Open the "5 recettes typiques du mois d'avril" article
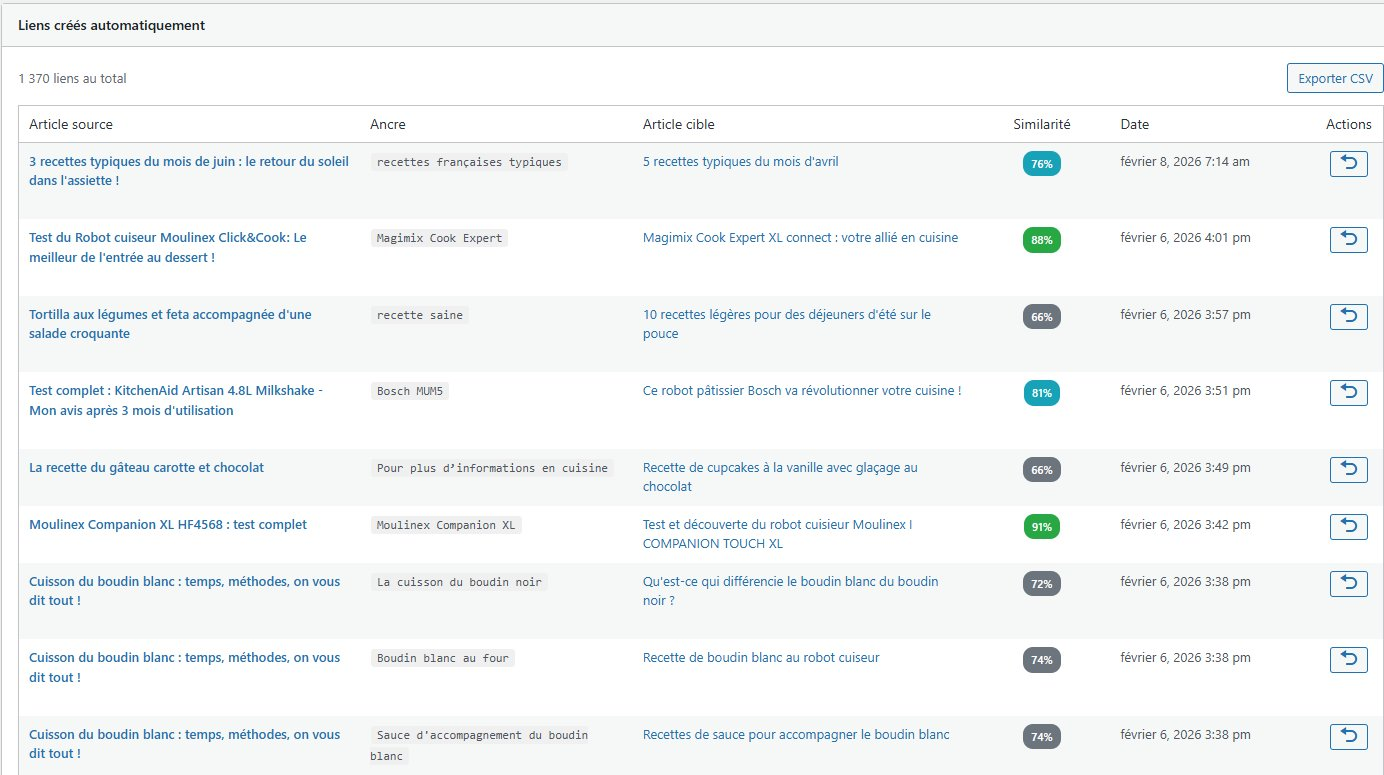 pos(741,161)
